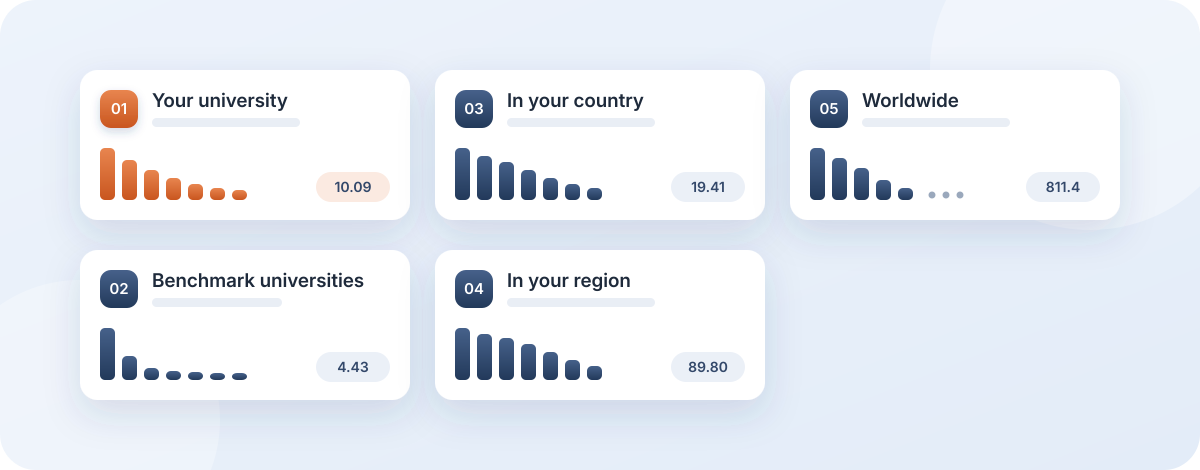Screen dimensions: 1200x470
Task: Select the 04 badge for In your region
Action: [474, 289]
